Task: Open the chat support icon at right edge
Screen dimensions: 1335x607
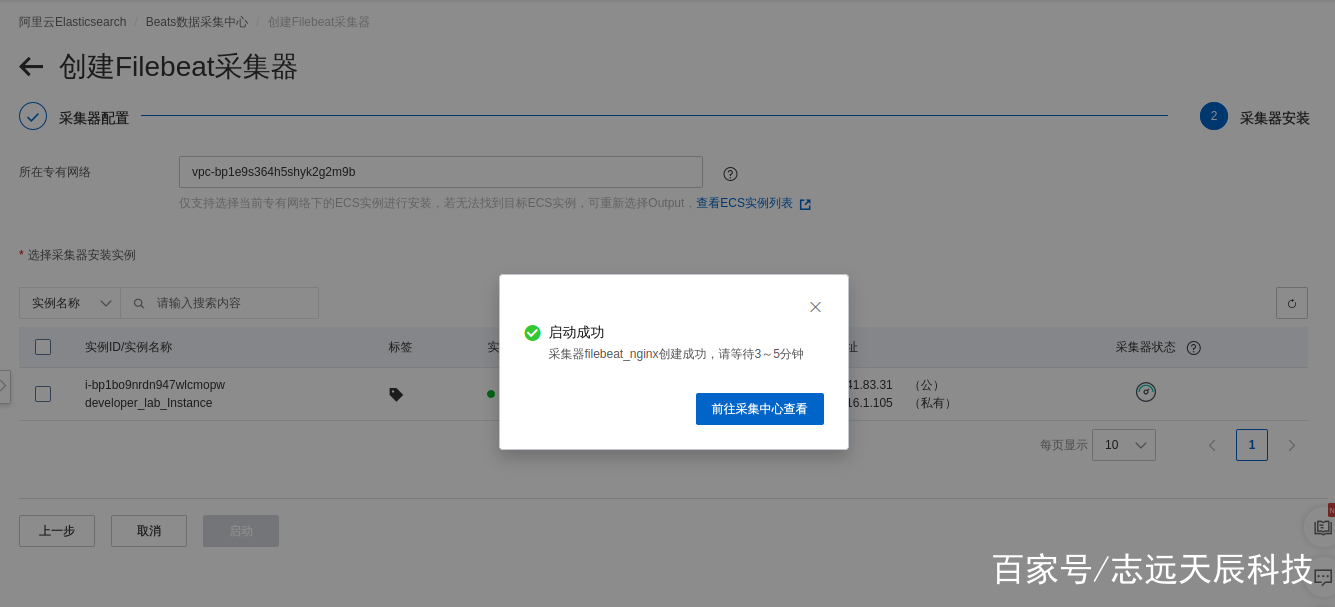Action: [x=1322, y=577]
